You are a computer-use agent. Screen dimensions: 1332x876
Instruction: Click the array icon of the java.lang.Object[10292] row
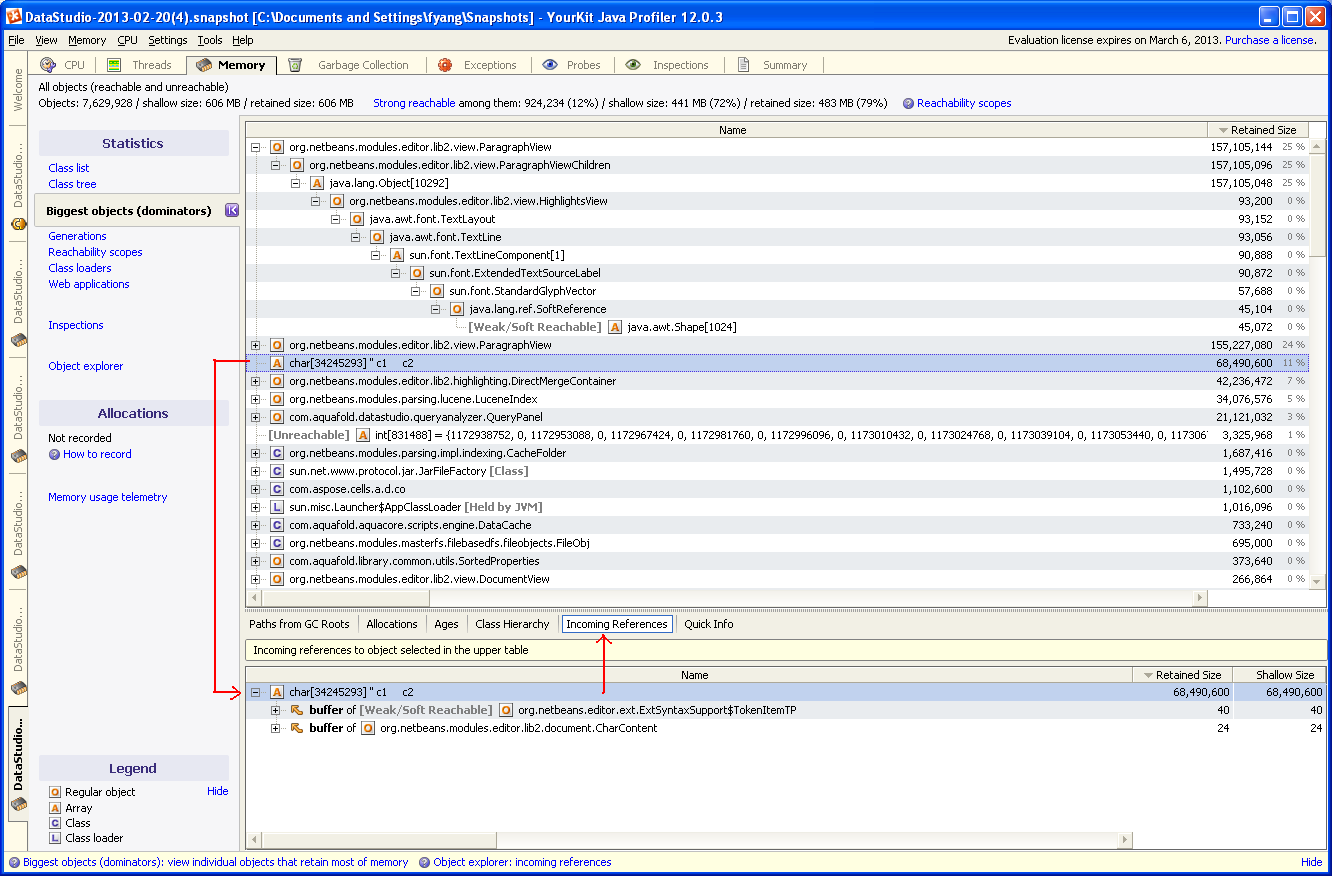click(x=317, y=183)
